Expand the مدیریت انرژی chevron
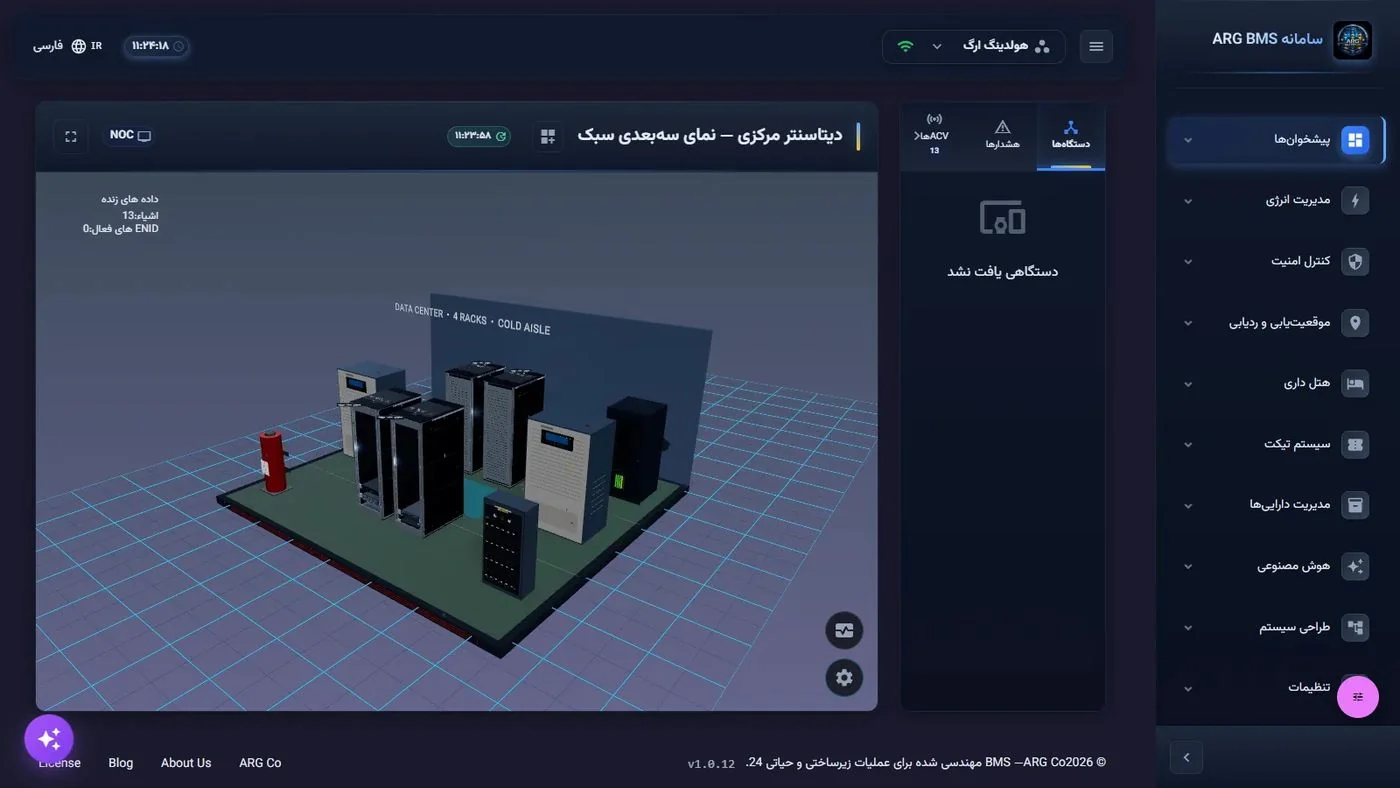Screen dimensions: 1400x788 1188,201
